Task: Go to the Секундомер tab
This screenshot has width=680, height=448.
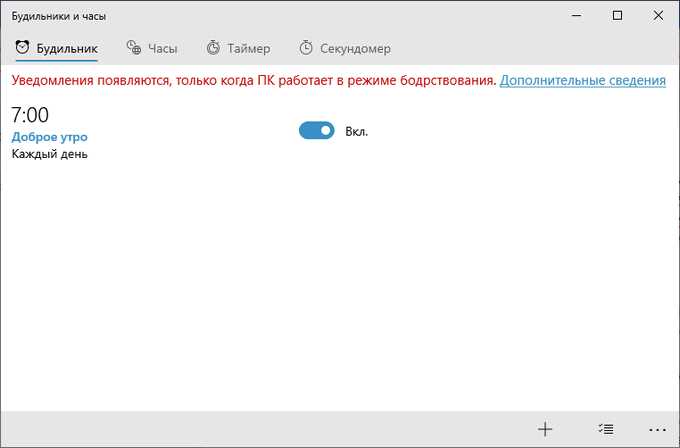Action: pyautogui.click(x=345, y=48)
